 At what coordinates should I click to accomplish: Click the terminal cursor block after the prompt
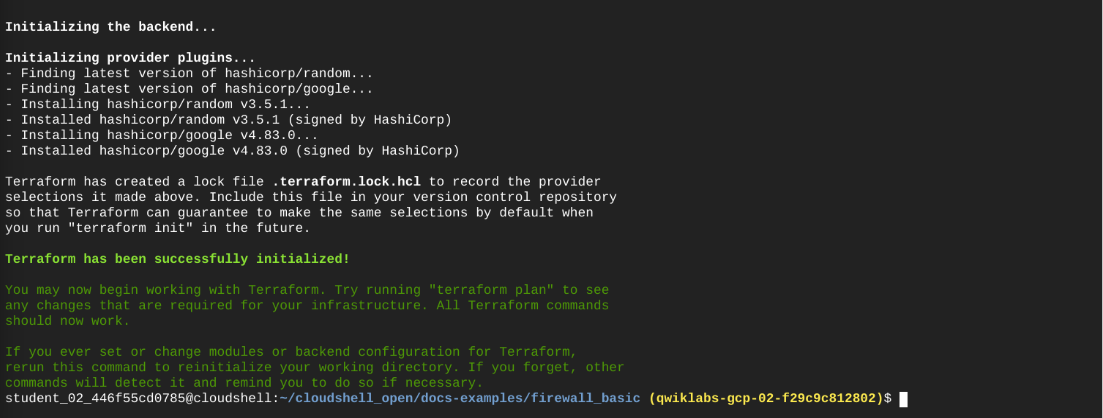[x=903, y=400]
